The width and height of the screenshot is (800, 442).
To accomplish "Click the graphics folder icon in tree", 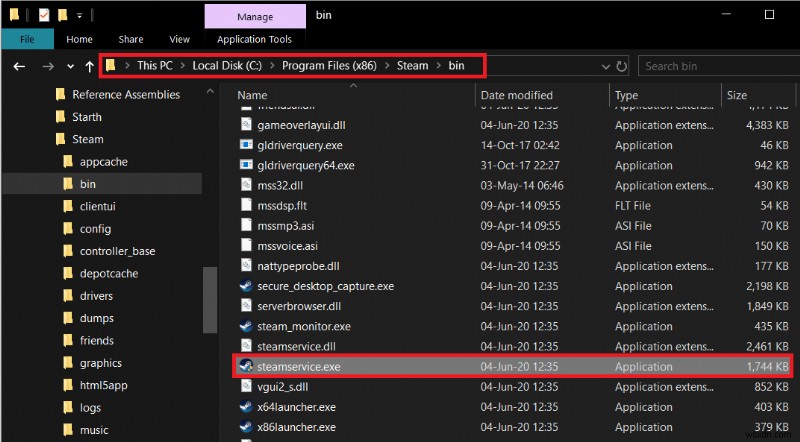I will pyautogui.click(x=68, y=363).
